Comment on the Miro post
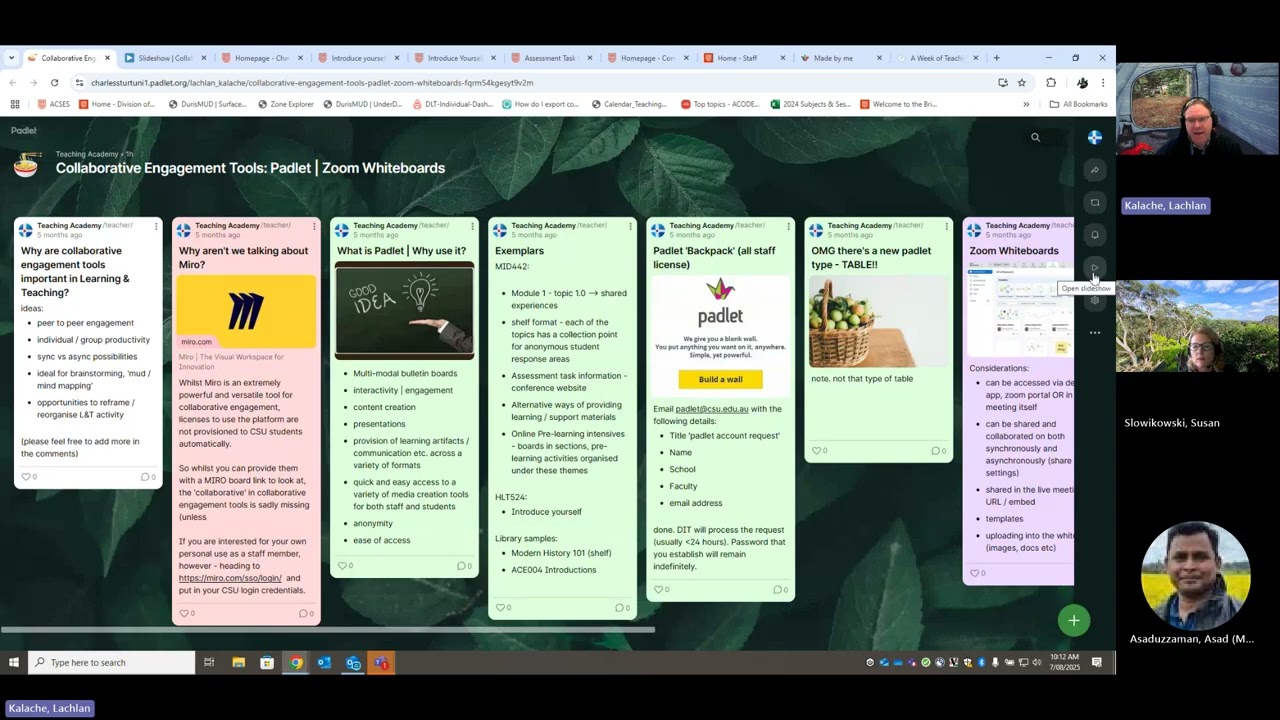Viewport: 1280px width, 720px height. (306, 613)
